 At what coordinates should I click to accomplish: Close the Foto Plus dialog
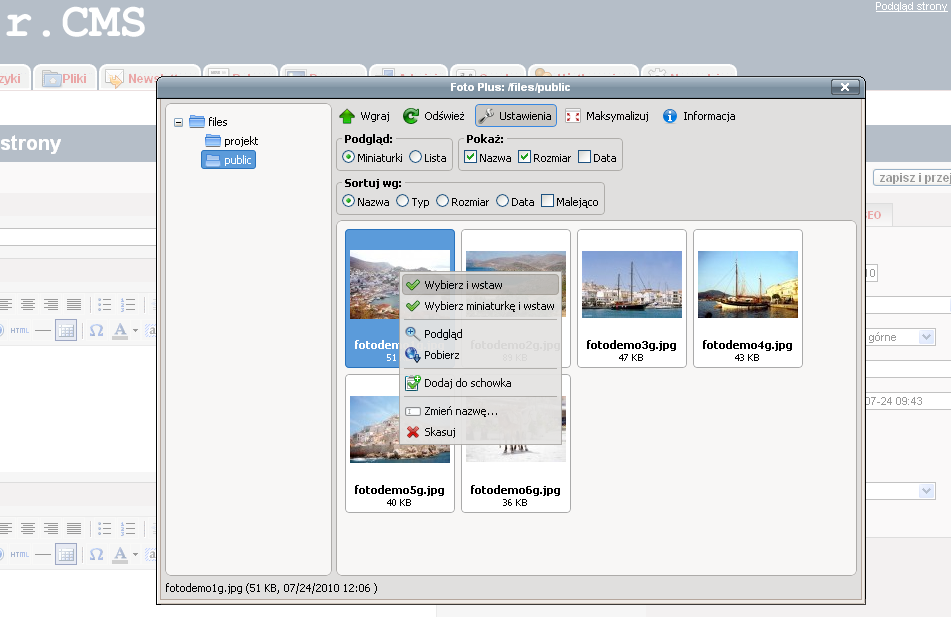coord(845,87)
